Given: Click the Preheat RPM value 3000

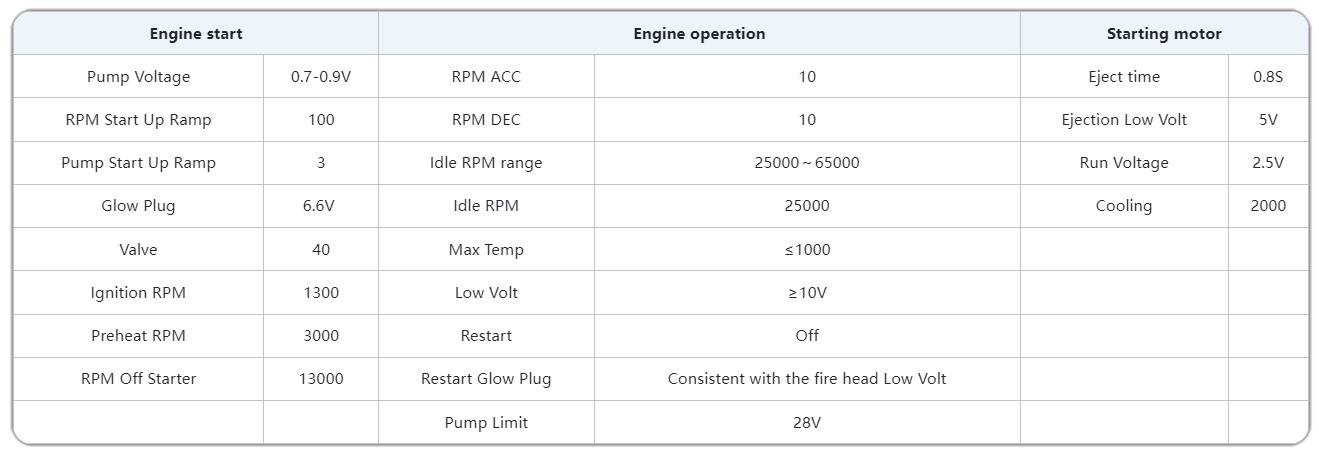Looking at the screenshot, I should tap(321, 336).
